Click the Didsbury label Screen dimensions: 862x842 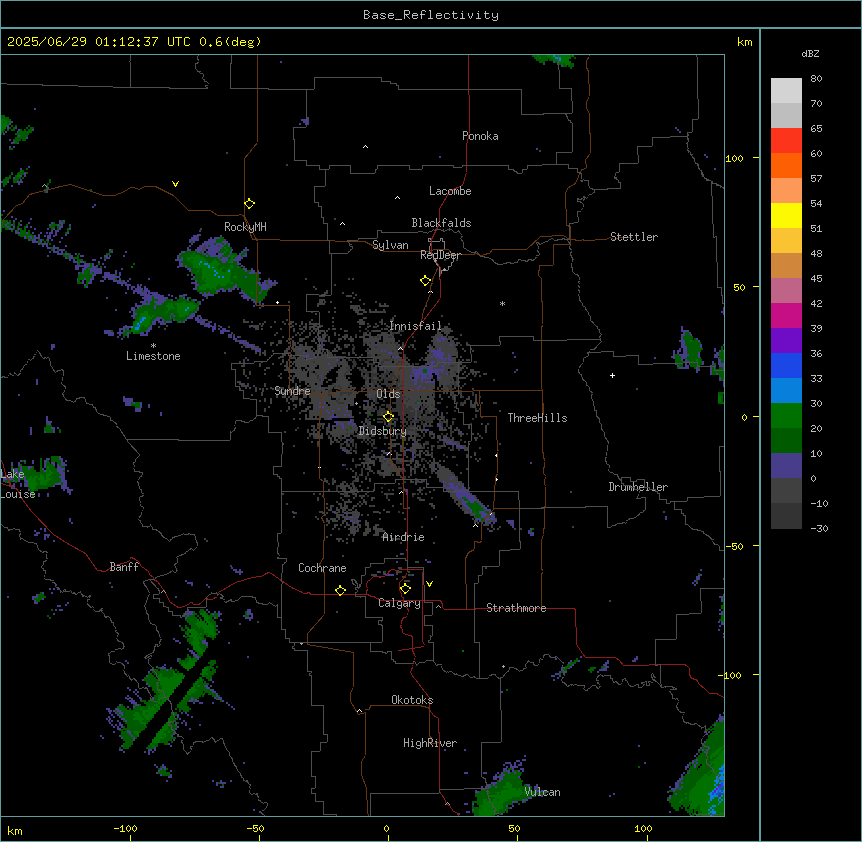coord(383,431)
